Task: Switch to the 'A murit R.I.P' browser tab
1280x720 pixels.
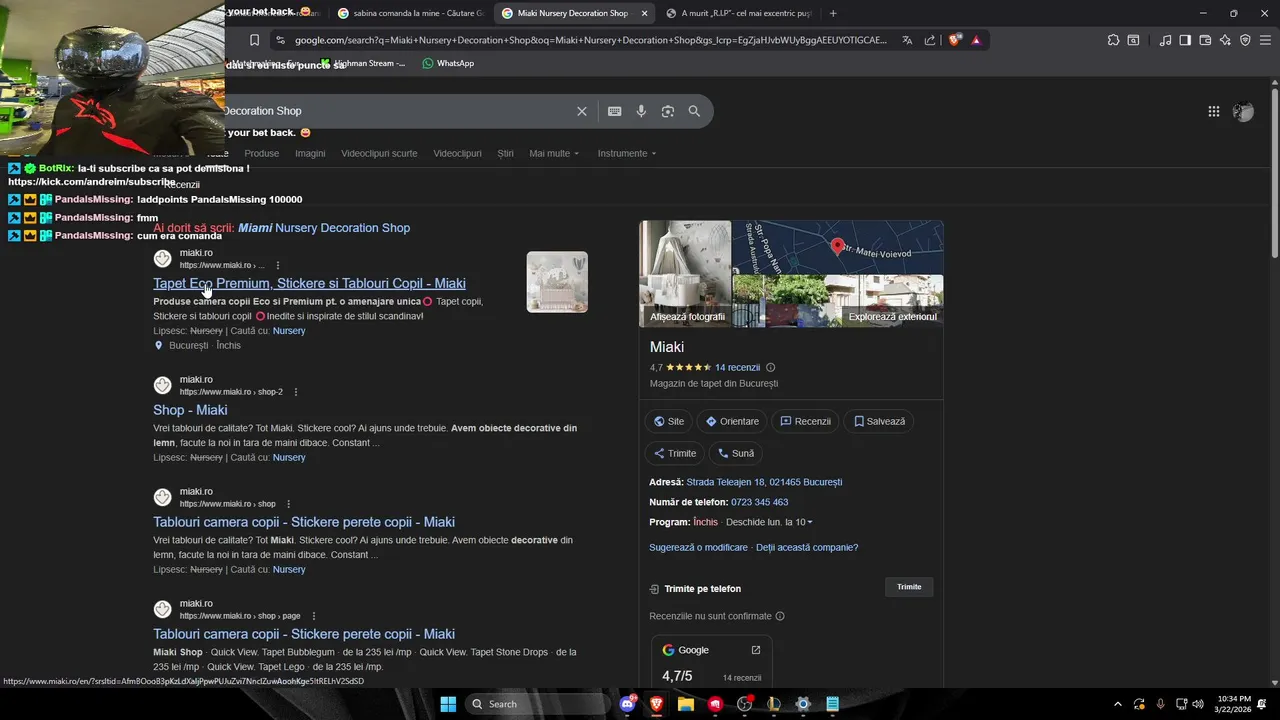Action: coord(739,13)
